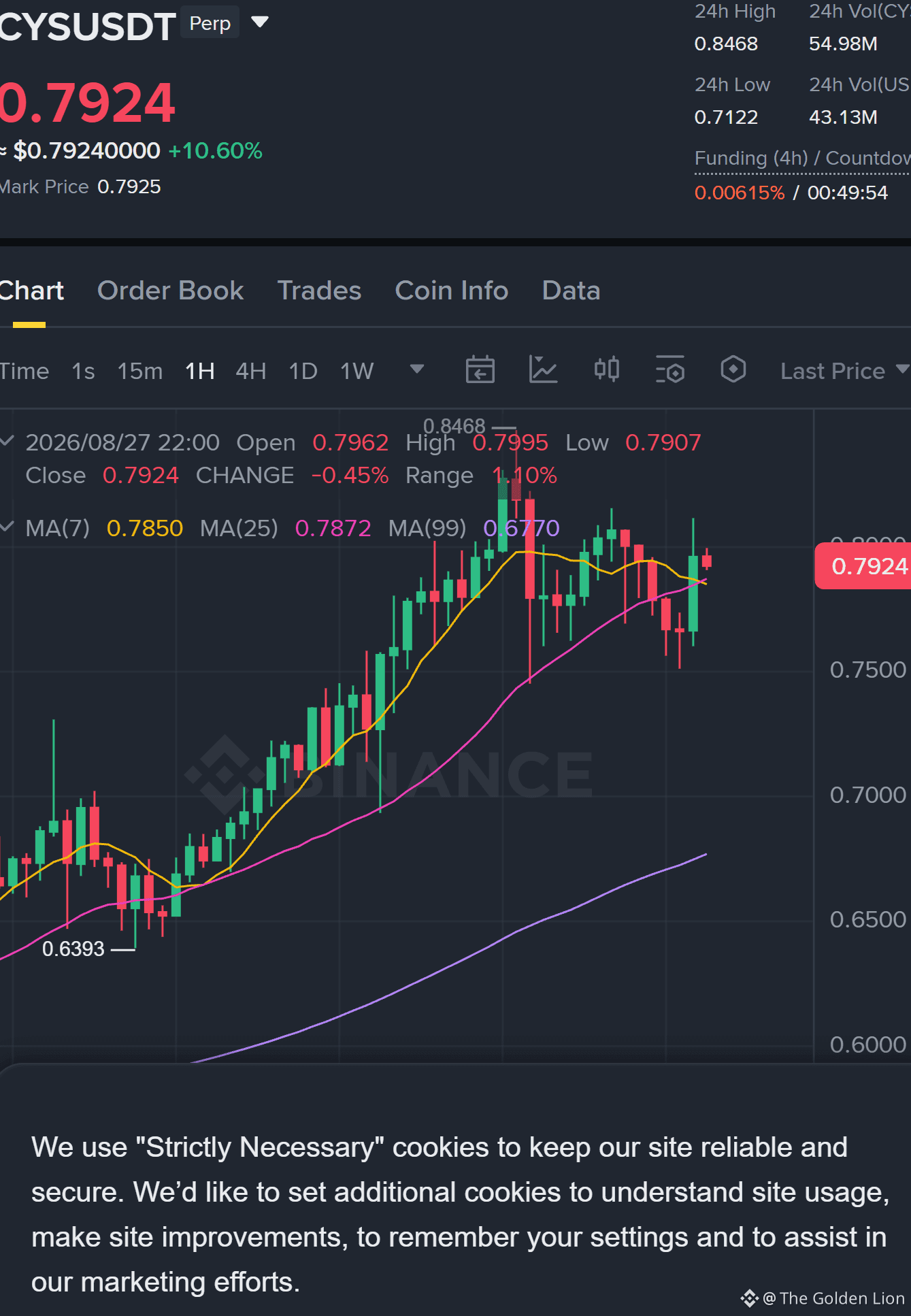Expand more timeframe intervals dropdown
This screenshot has width=911, height=1316.
[417, 369]
